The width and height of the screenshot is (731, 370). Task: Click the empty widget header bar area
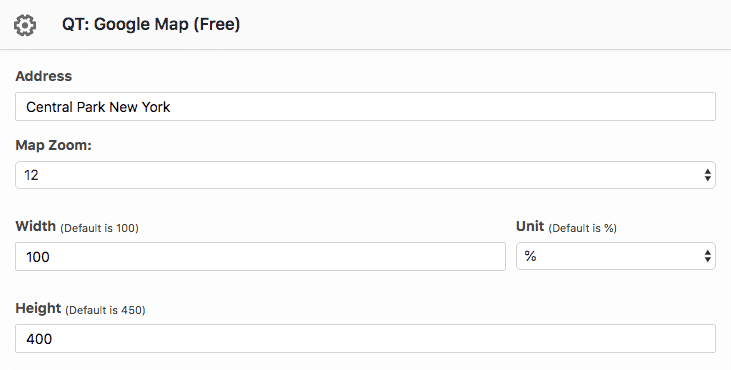pos(485,24)
